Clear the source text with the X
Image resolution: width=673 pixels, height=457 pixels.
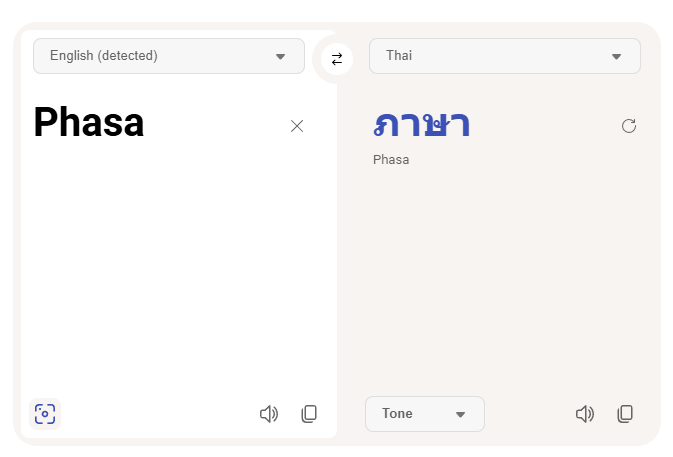tap(297, 126)
